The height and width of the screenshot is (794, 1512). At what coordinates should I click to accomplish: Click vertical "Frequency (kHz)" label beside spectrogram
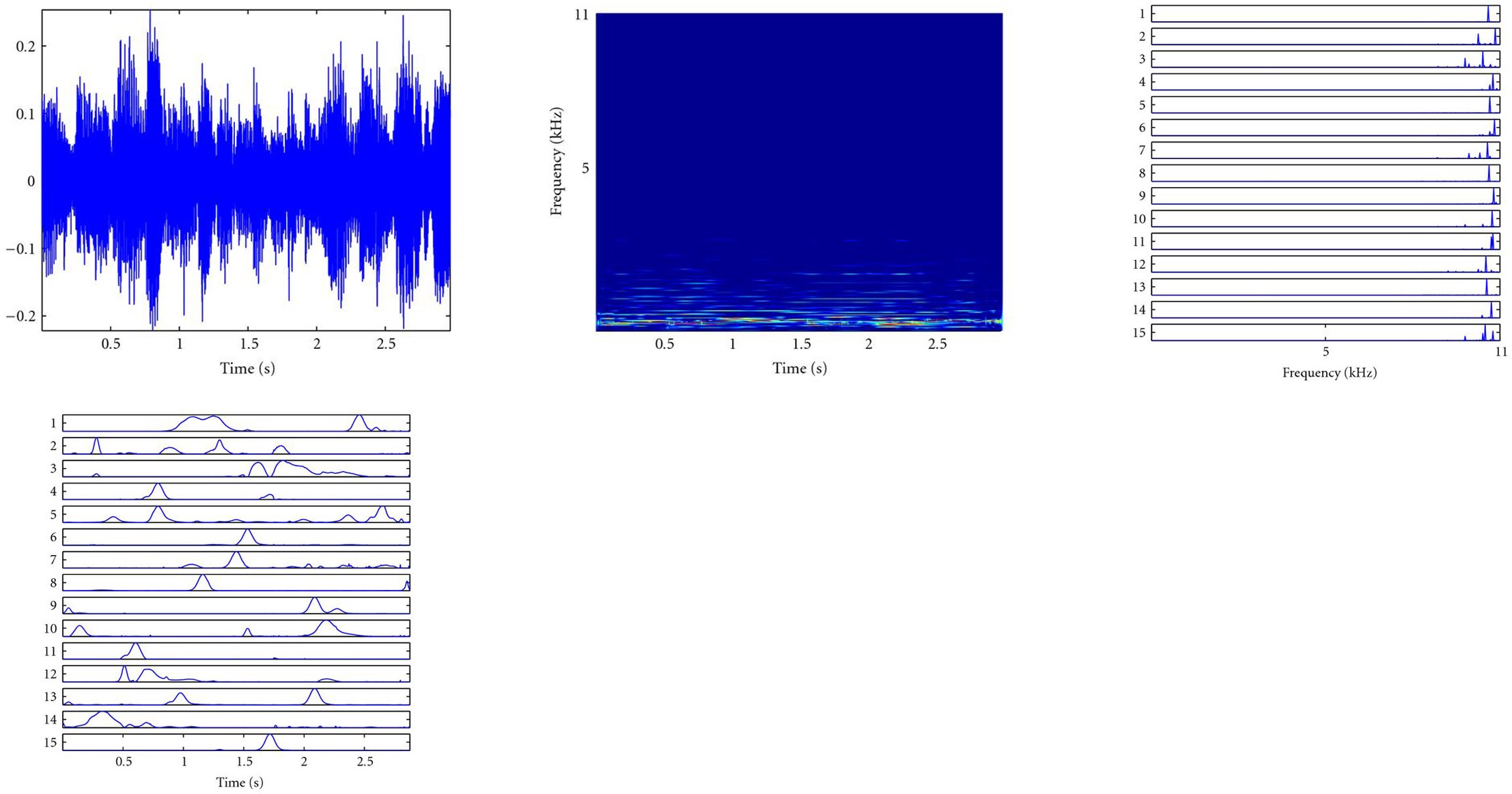[557, 162]
